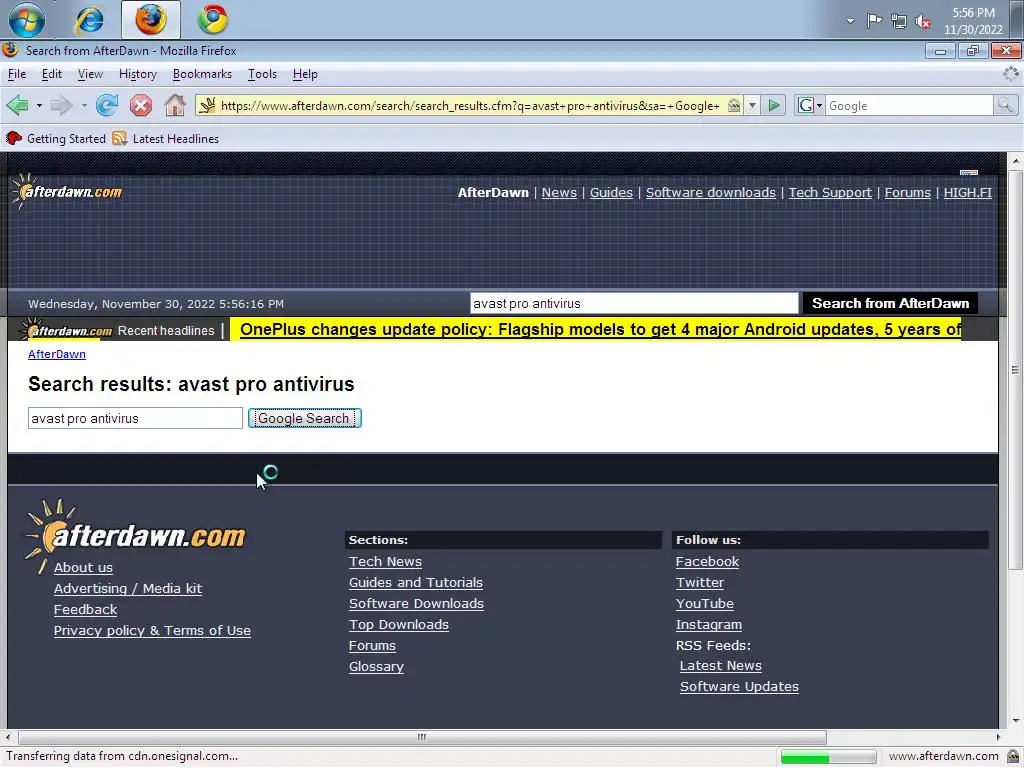Click the header search box with avast pro antivirus
This screenshot has height=768, width=1024.
click(x=633, y=303)
